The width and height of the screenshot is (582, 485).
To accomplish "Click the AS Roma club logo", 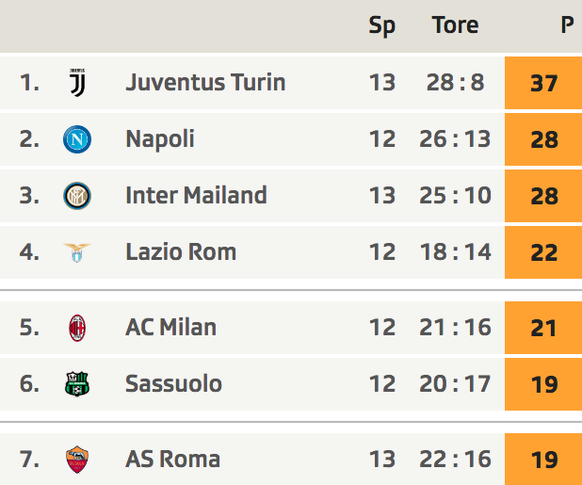I will click(x=77, y=459).
